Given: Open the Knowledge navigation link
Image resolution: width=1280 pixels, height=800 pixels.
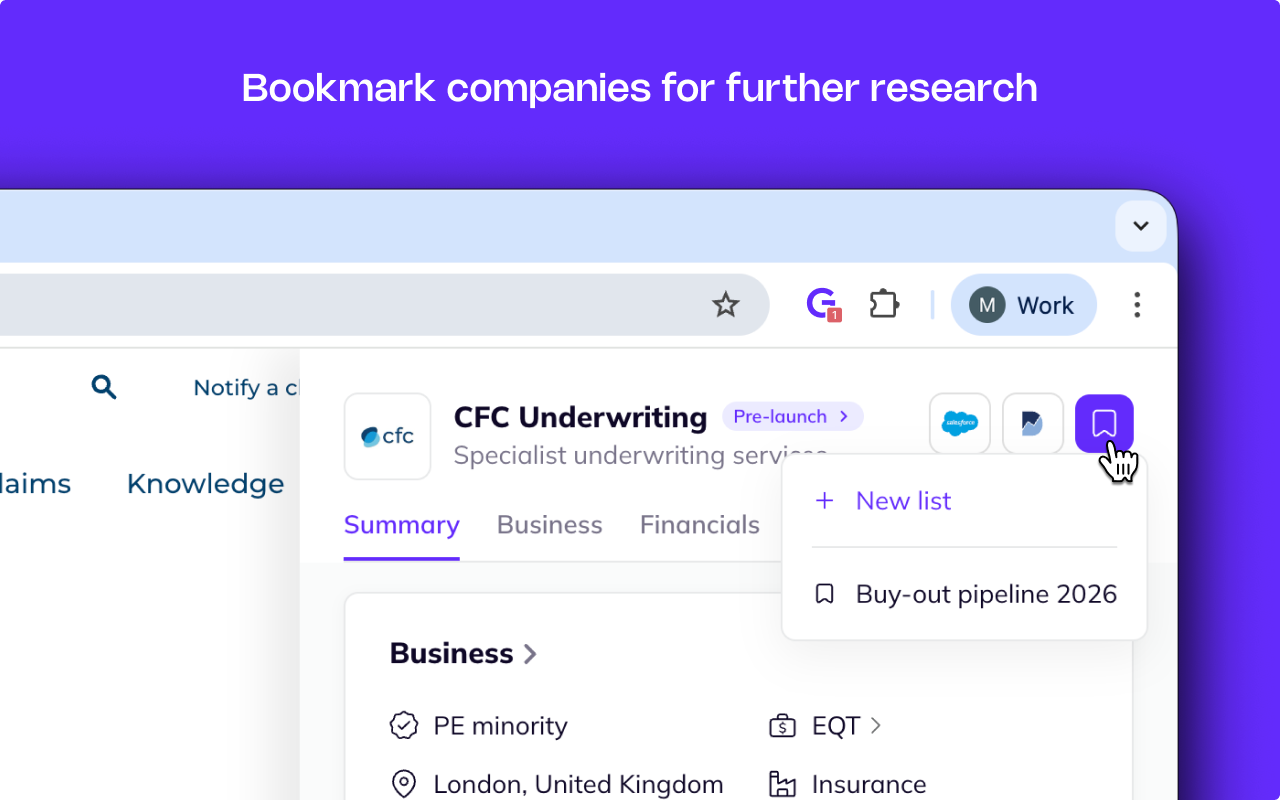Looking at the screenshot, I should 205,484.
